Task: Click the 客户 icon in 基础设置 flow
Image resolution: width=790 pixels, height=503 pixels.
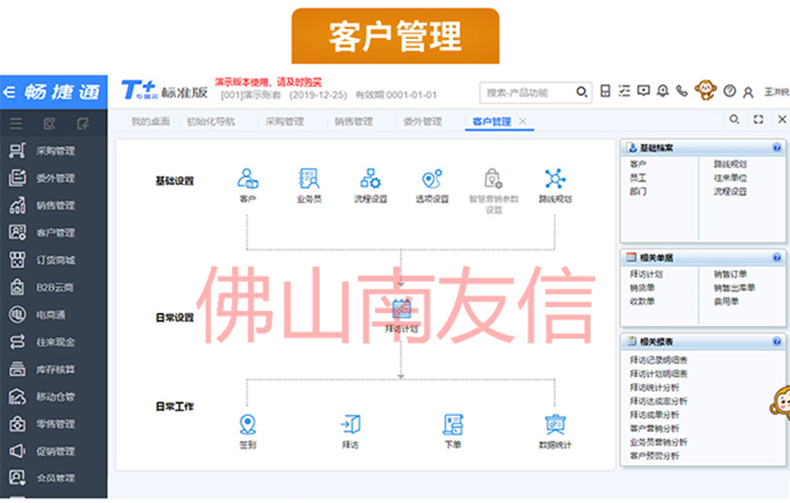Action: tap(247, 178)
